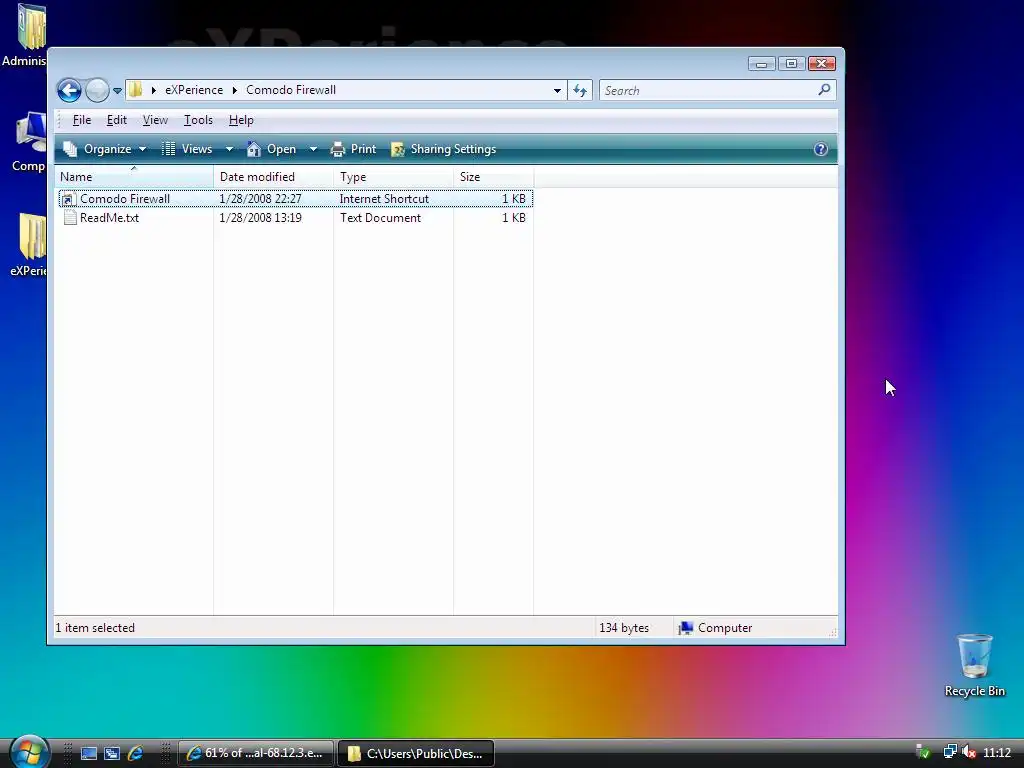The width and height of the screenshot is (1024, 768).
Task: Open the address bar history dropdown
Action: 557,91
